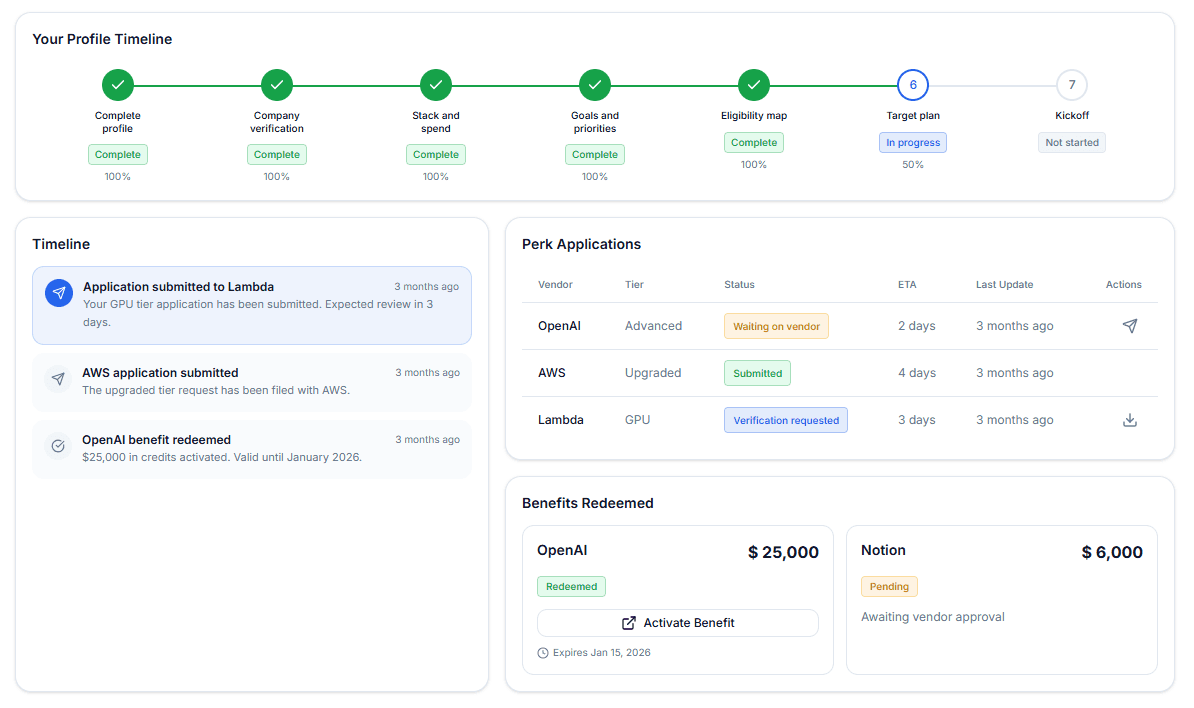Click the 2 days ETA cell

(917, 326)
